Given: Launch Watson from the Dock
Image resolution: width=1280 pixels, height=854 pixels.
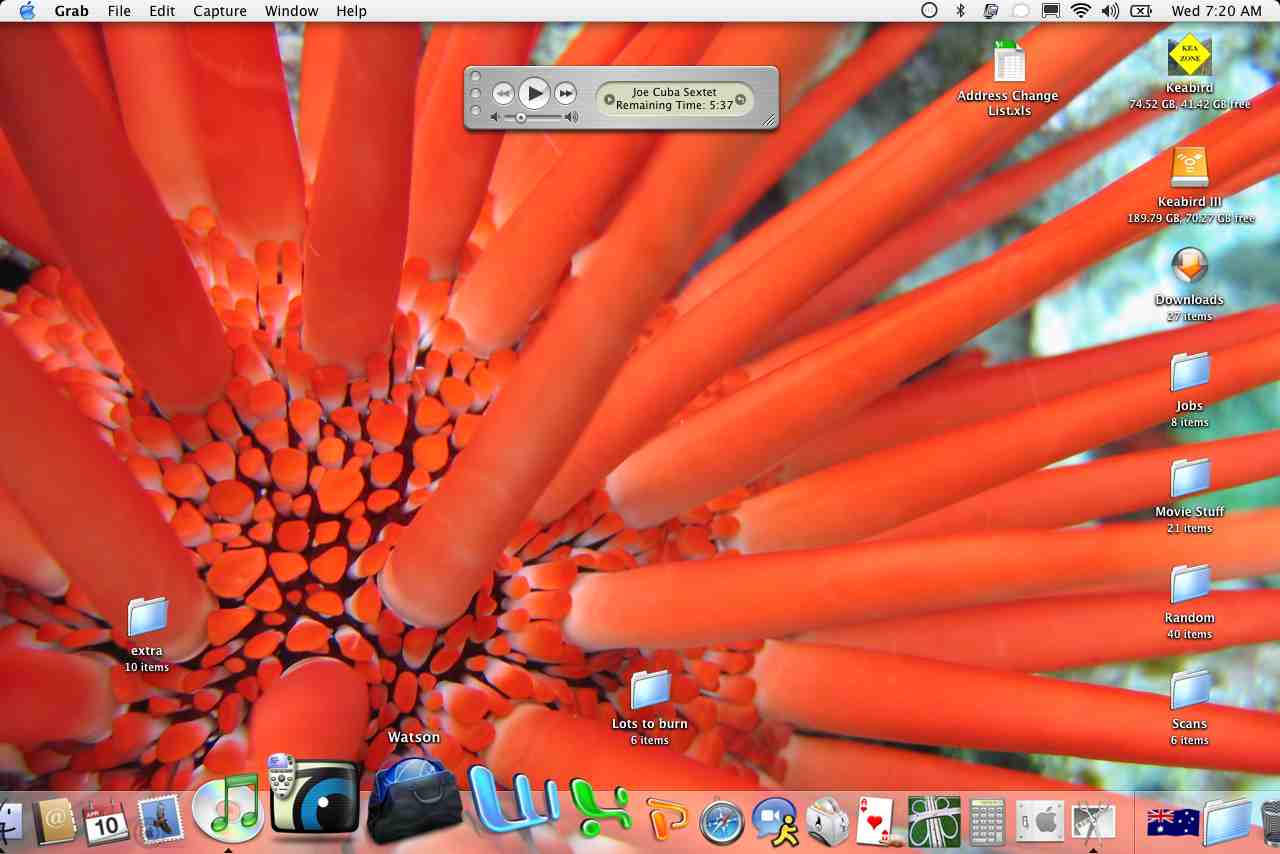Looking at the screenshot, I should pos(414,799).
